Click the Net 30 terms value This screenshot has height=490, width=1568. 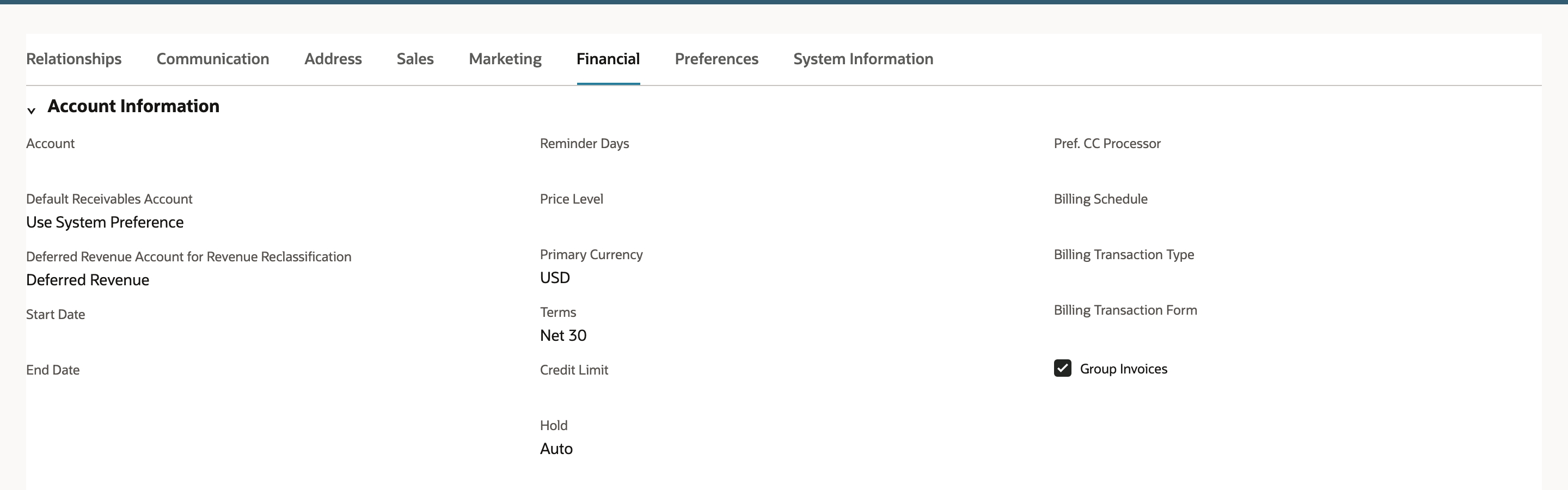click(563, 335)
